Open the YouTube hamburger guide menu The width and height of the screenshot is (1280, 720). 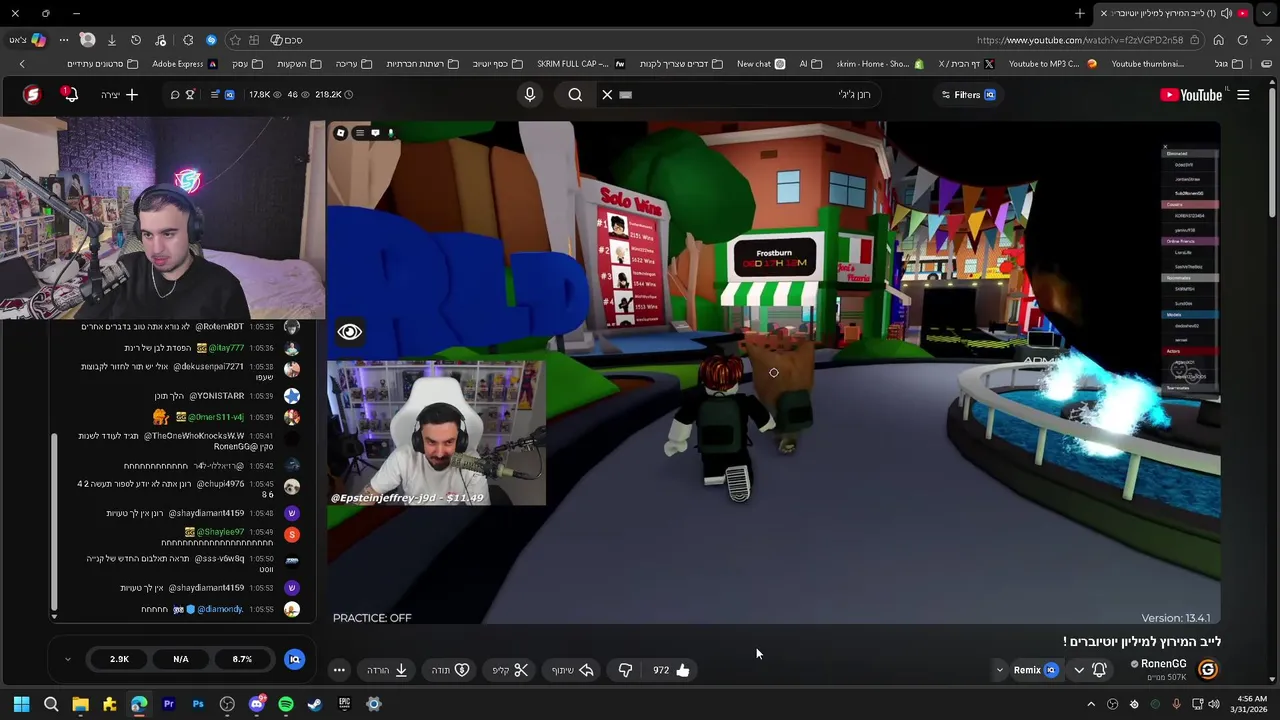(x=1243, y=95)
